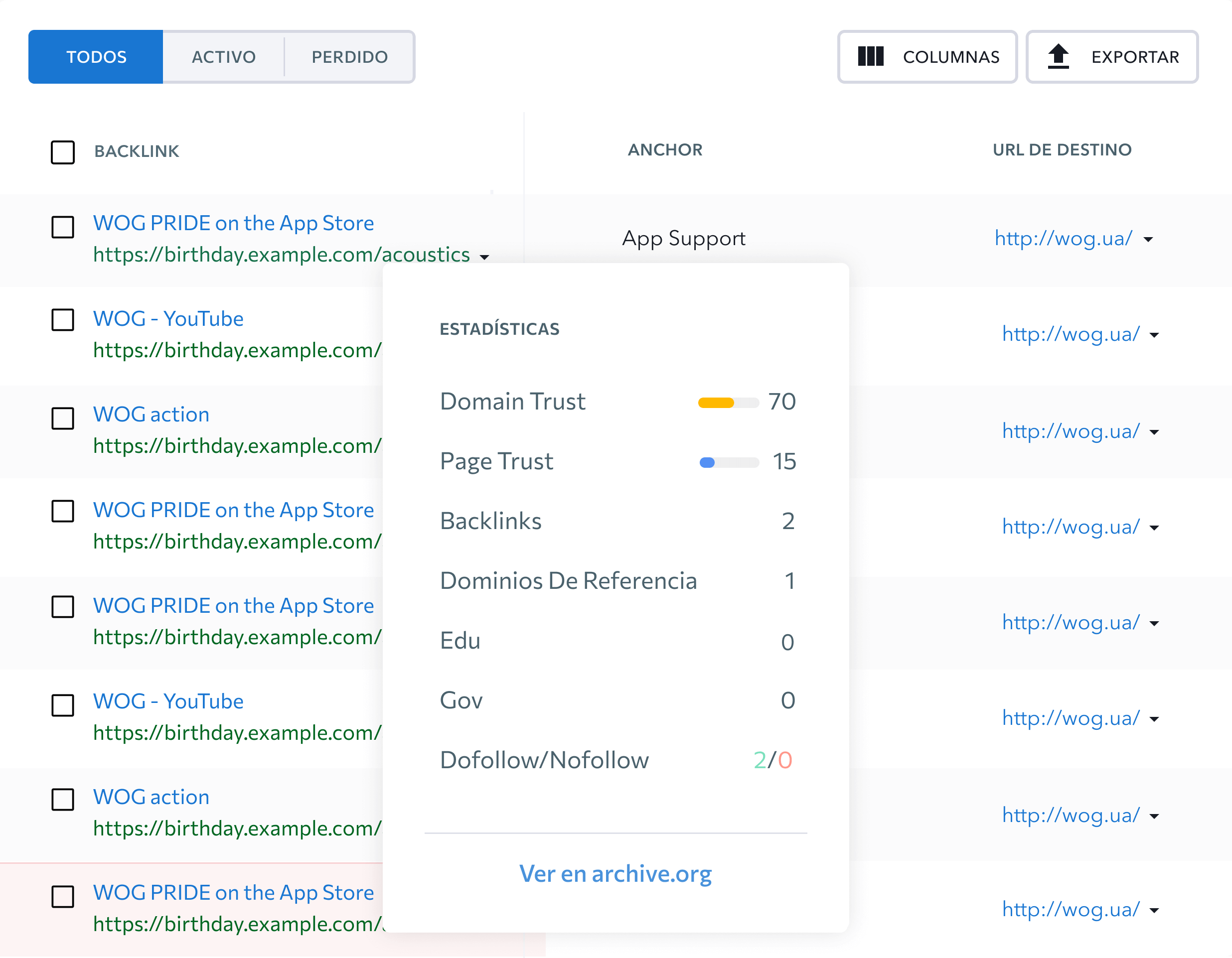This screenshot has width=1232, height=958.
Task: Check the box for the acoustics backlink row
Action: coord(63,227)
